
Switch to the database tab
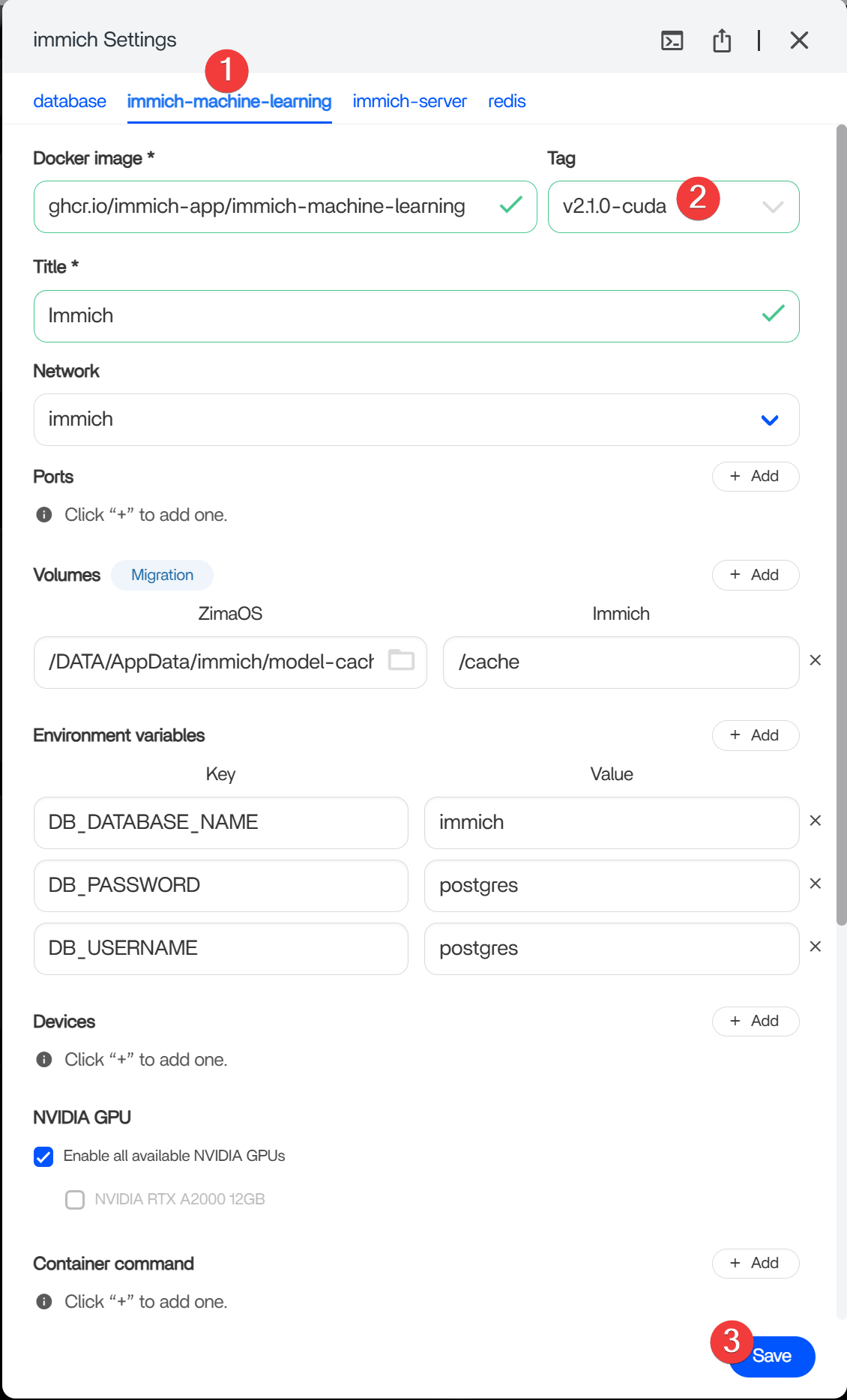pyautogui.click(x=70, y=101)
